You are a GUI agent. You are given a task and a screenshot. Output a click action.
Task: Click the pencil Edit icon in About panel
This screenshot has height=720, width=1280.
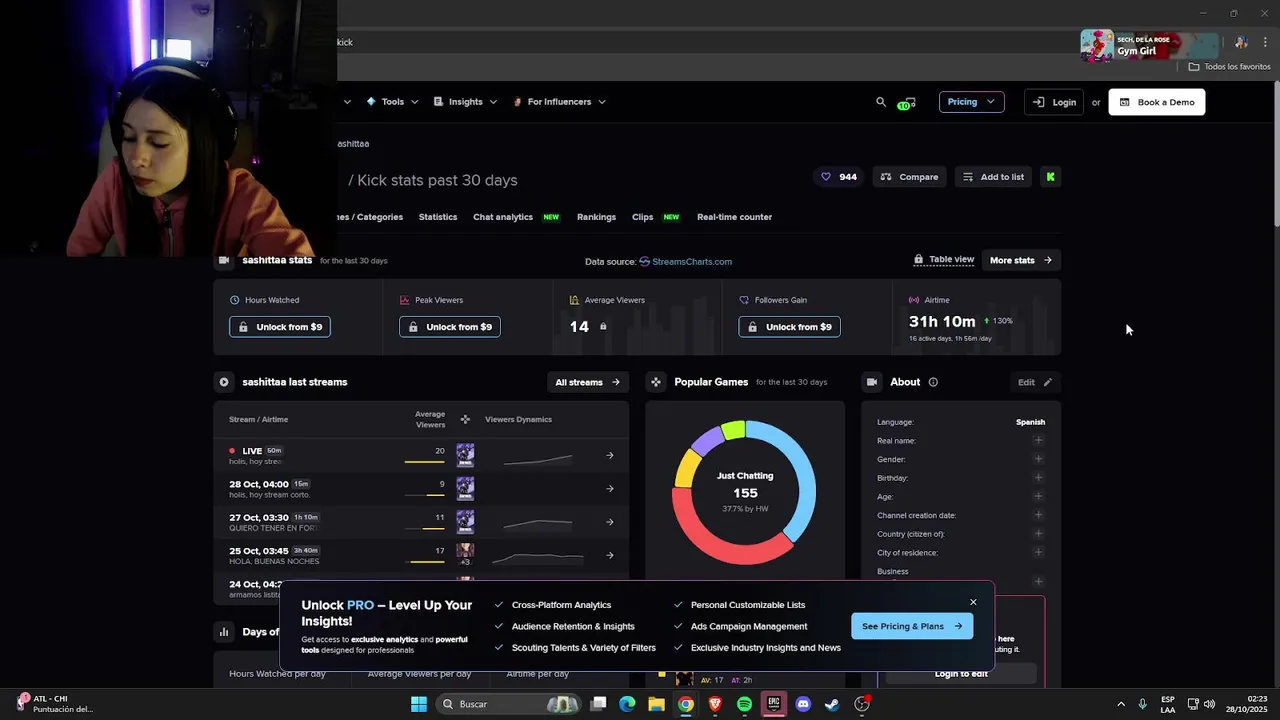coord(1047,382)
